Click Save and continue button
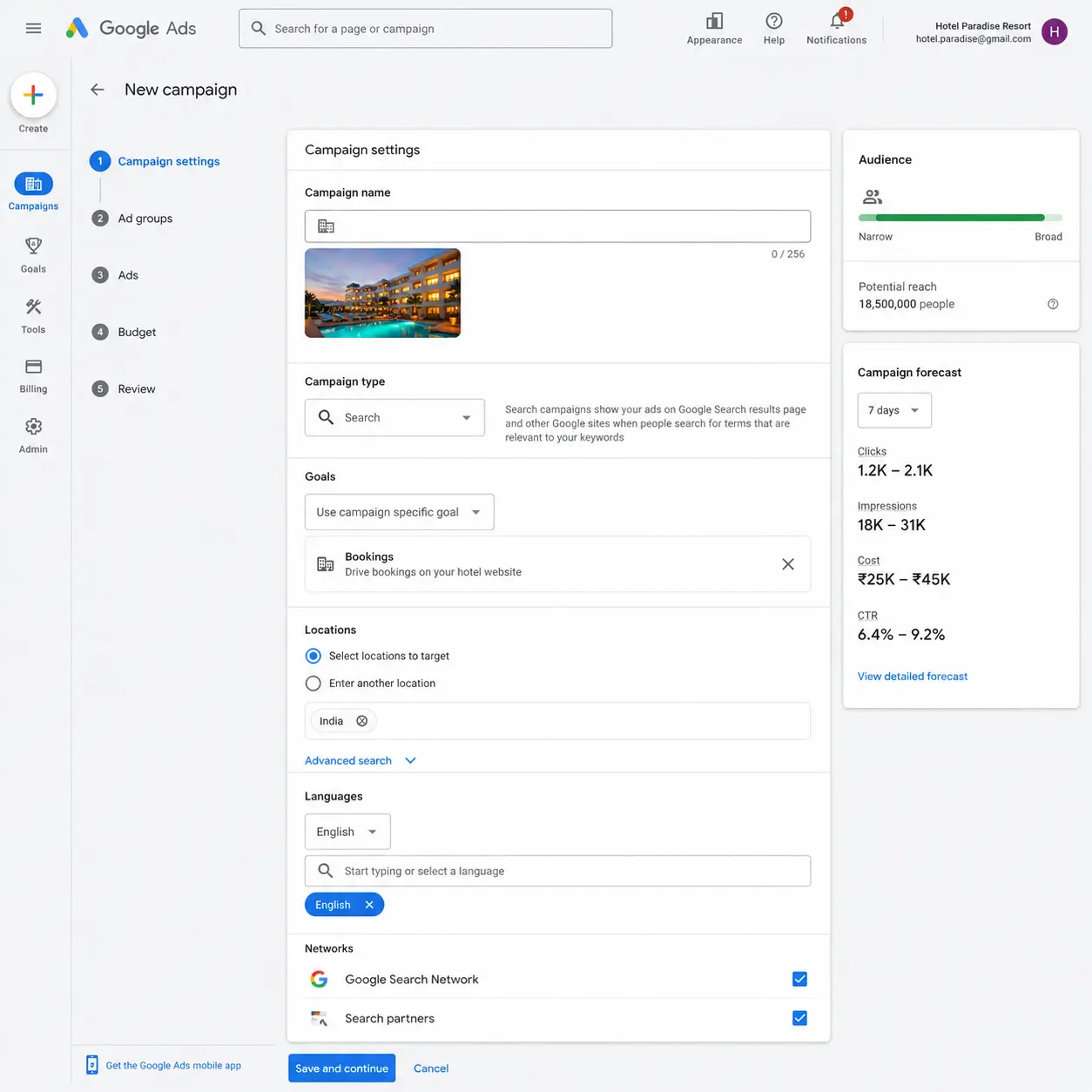The image size is (1092, 1092). point(341,1068)
